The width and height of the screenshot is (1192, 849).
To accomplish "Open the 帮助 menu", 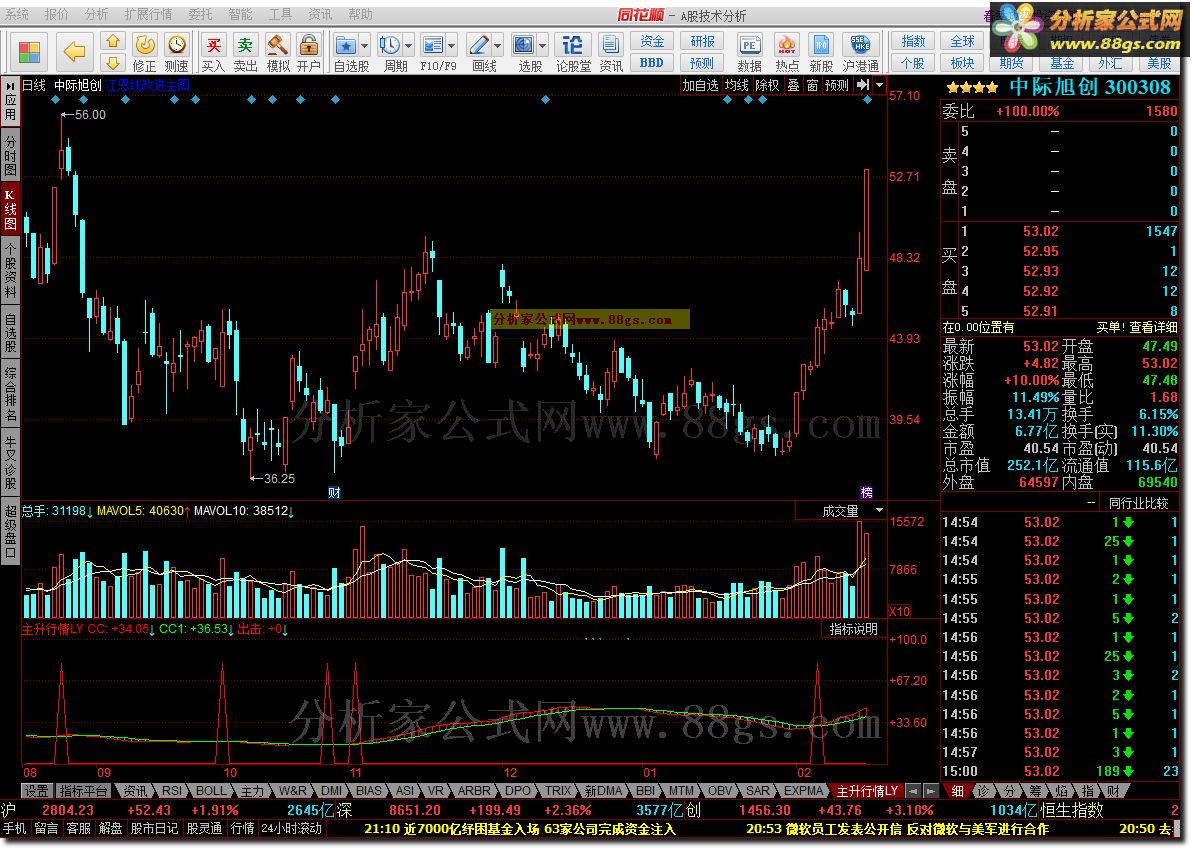I will click(x=360, y=14).
